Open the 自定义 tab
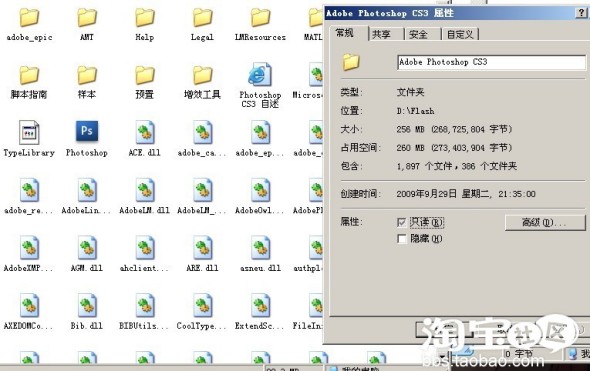The image size is (590, 371). point(460,34)
